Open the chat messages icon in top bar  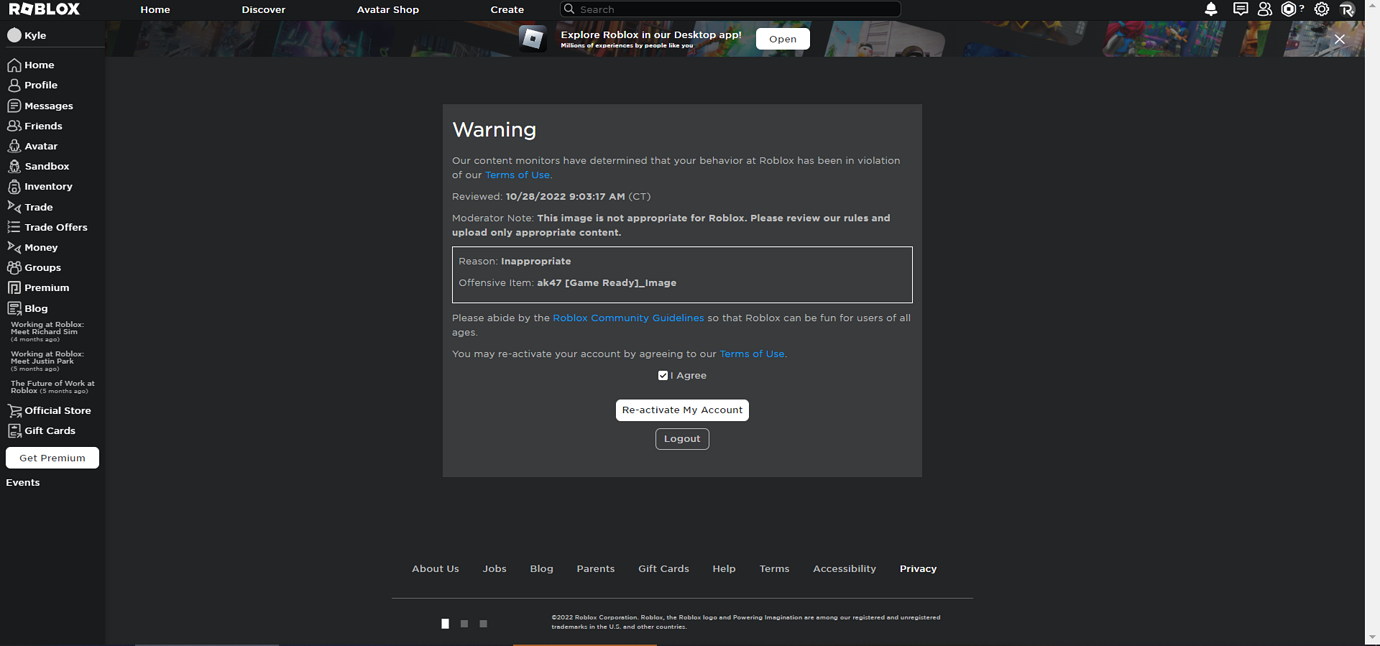[x=1240, y=9]
